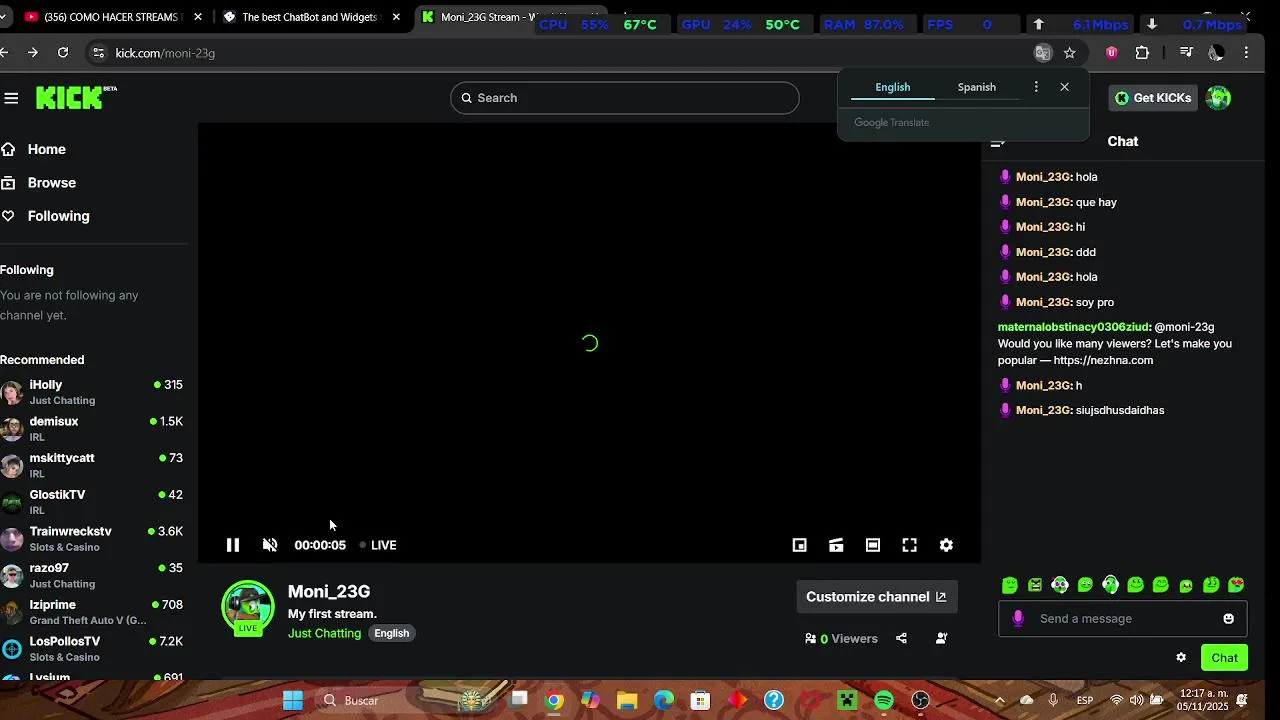Viewport: 1280px width, 720px height.
Task: Open Windows Start menu
Action: tap(293, 700)
